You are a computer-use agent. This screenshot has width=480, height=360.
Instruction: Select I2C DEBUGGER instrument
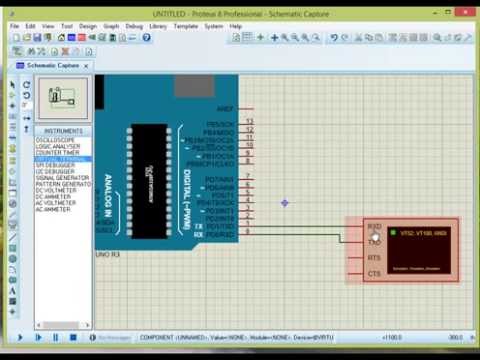tap(55, 172)
